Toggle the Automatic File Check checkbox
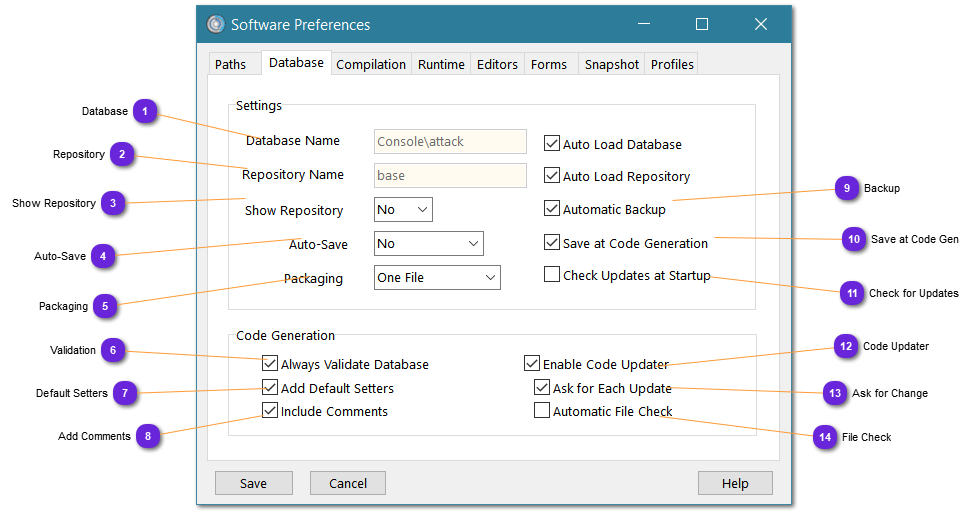975x514 pixels. click(542, 411)
